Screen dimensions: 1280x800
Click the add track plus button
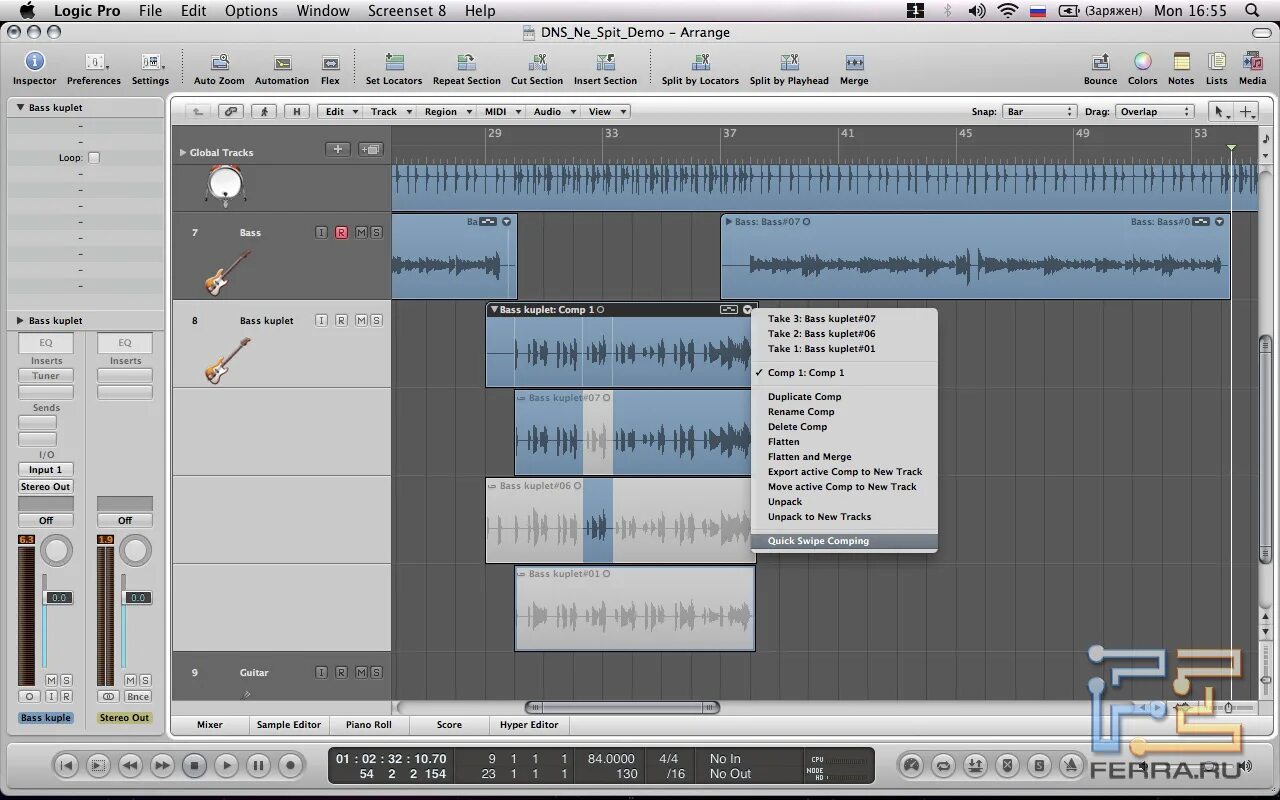338,150
